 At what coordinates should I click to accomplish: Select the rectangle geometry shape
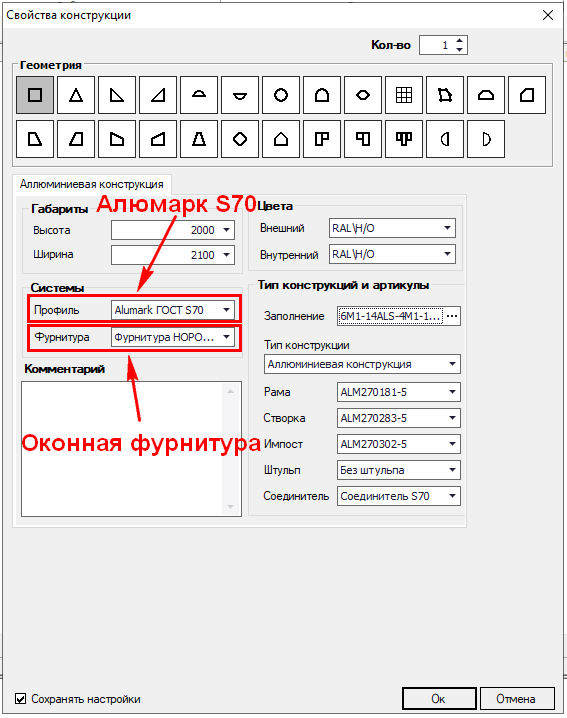point(35,95)
